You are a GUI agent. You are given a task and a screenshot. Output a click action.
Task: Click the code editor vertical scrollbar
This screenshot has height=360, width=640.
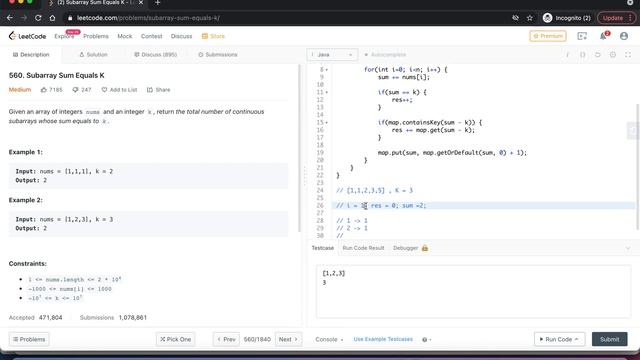[x=637, y=167]
